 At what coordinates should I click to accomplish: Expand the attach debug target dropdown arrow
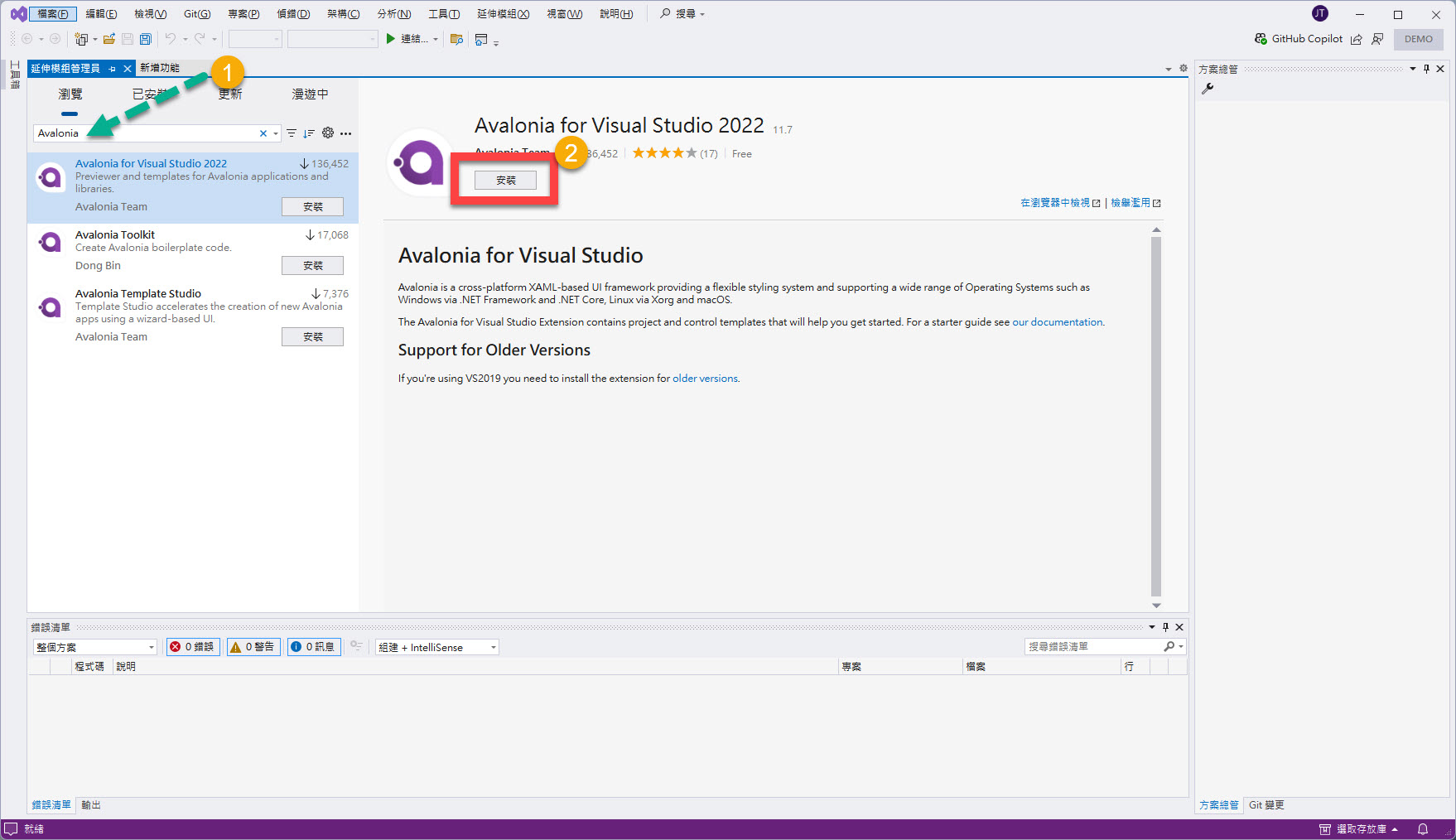pyautogui.click(x=436, y=39)
